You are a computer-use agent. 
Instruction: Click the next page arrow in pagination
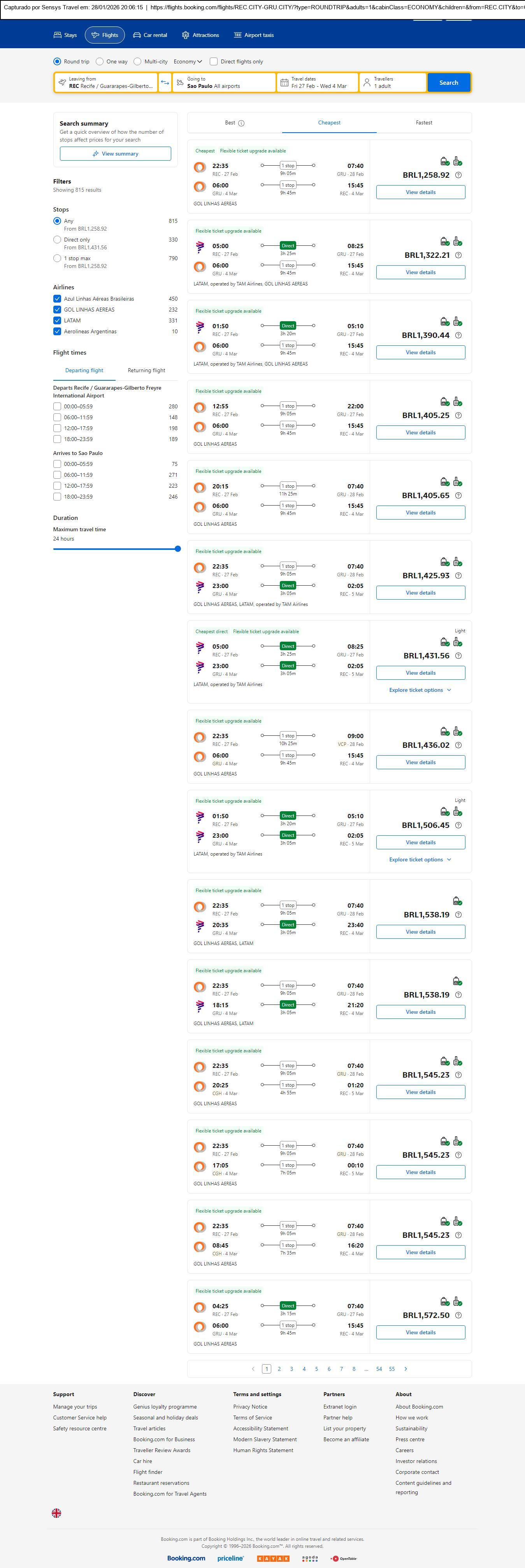tap(406, 1369)
